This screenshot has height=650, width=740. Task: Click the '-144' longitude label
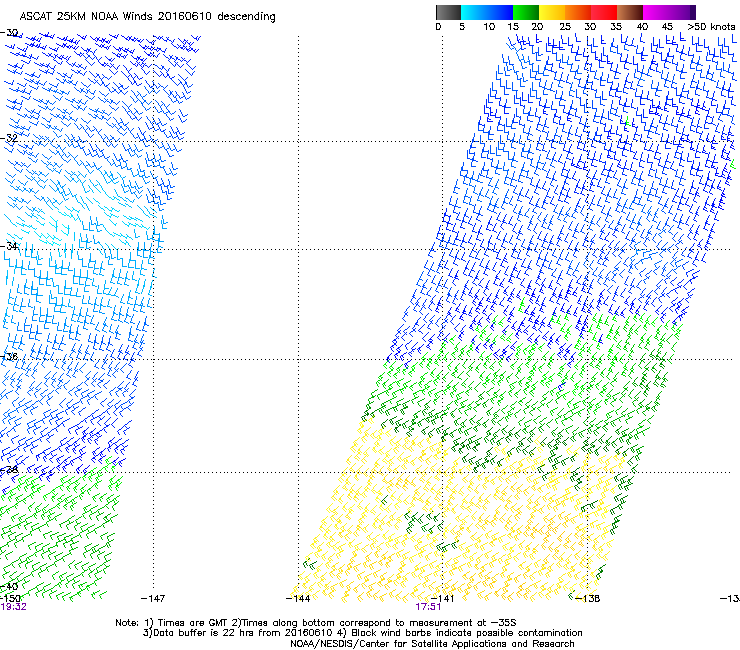298,598
